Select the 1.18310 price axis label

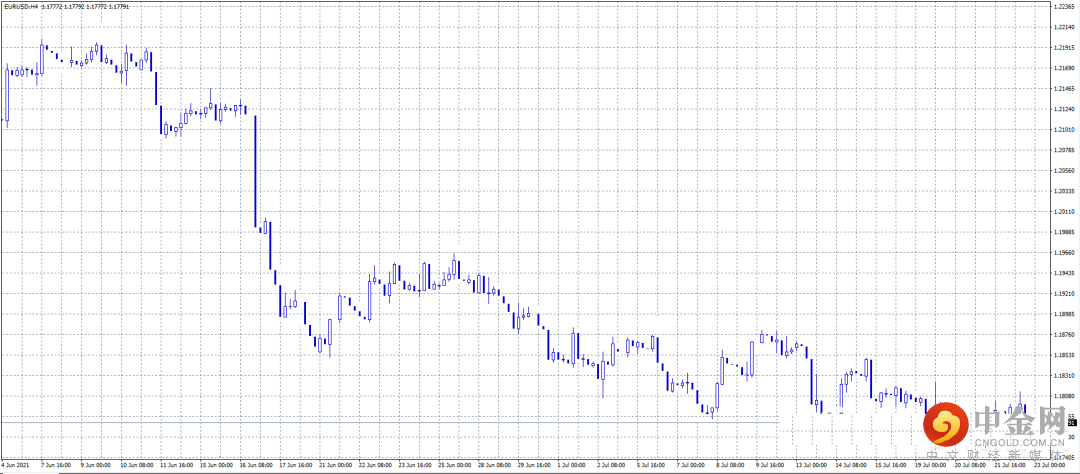point(1064,376)
